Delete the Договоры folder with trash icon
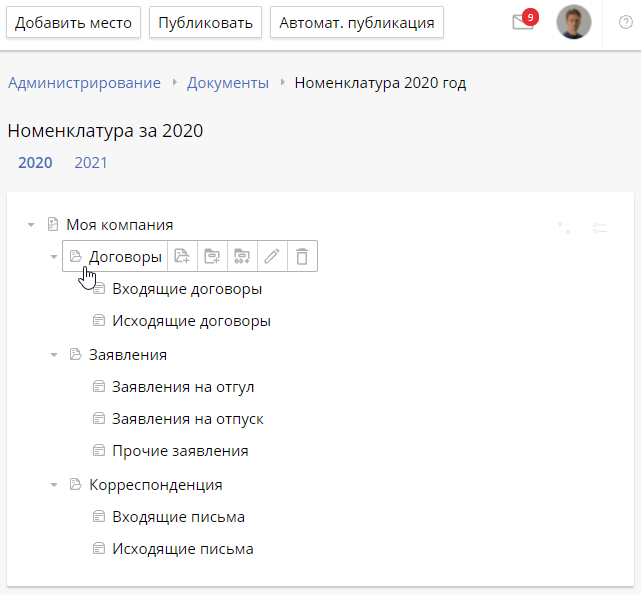 pyautogui.click(x=301, y=257)
